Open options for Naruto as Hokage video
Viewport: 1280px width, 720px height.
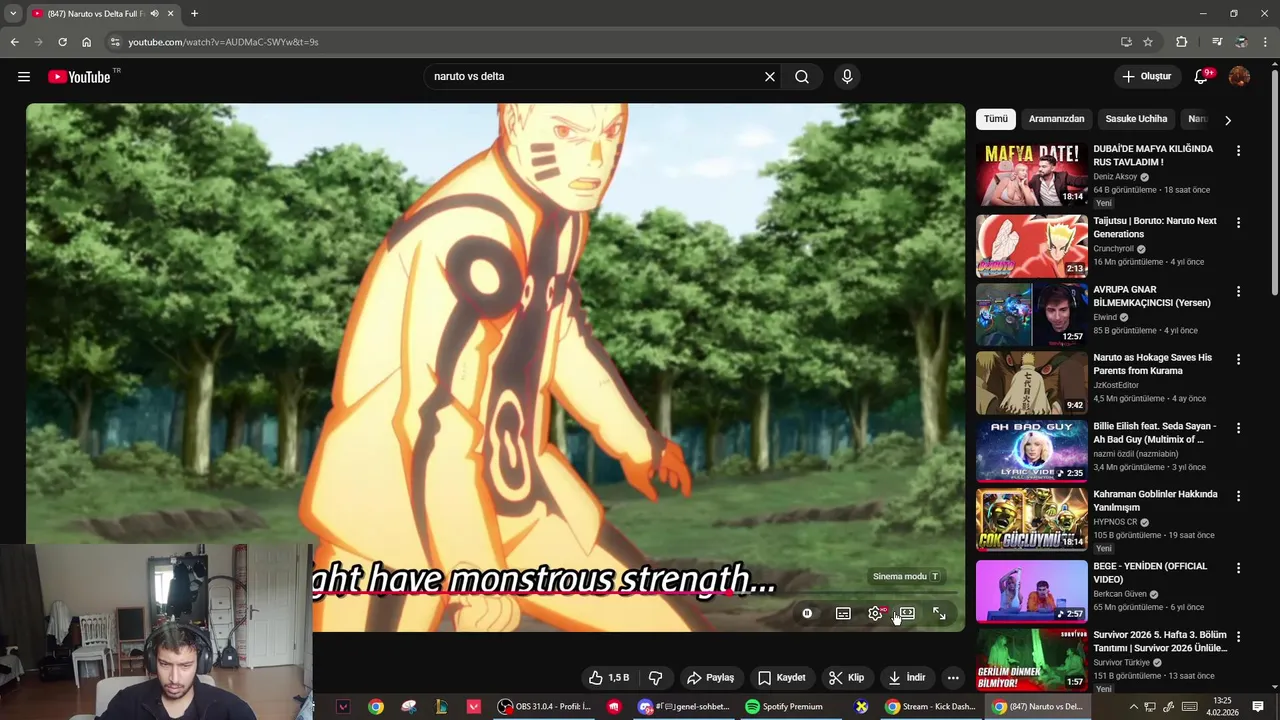point(1238,360)
